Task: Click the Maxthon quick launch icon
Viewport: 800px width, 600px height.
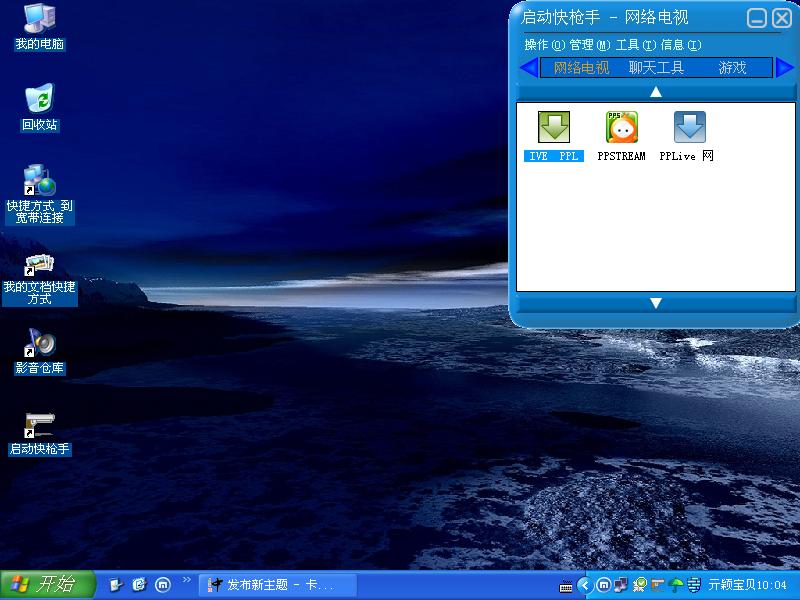Action: (163, 585)
